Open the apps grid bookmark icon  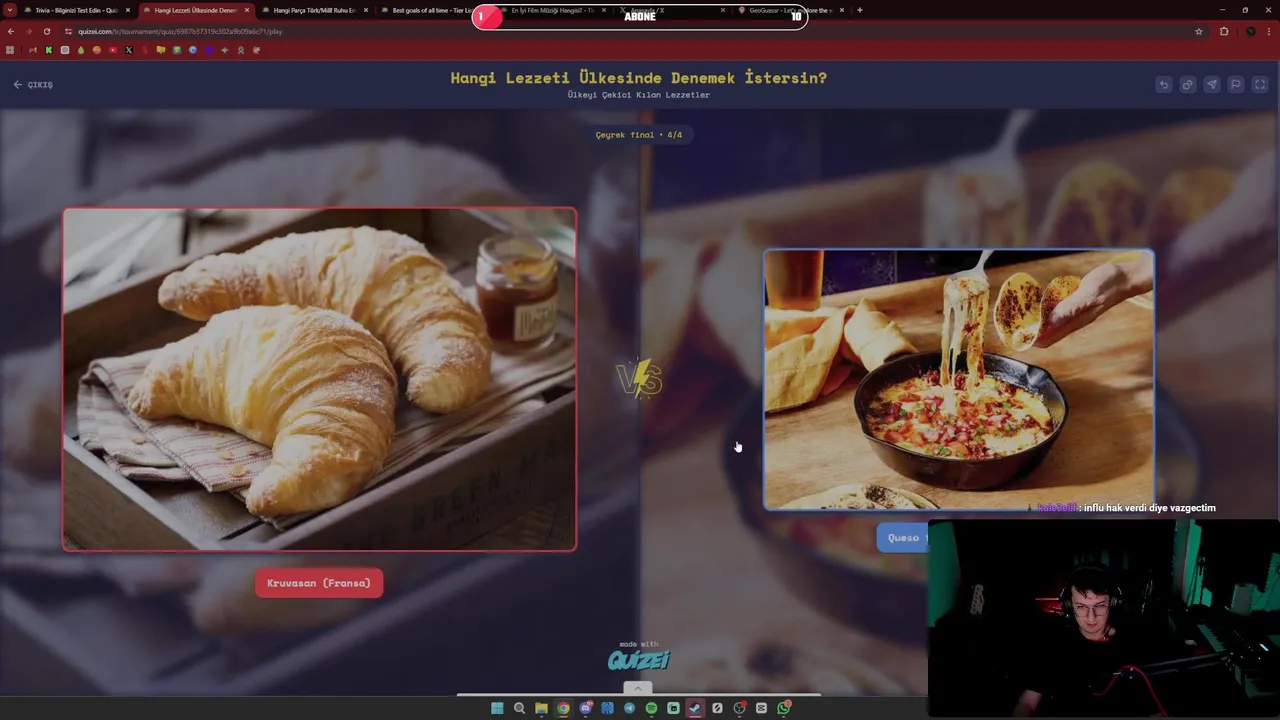[10, 50]
